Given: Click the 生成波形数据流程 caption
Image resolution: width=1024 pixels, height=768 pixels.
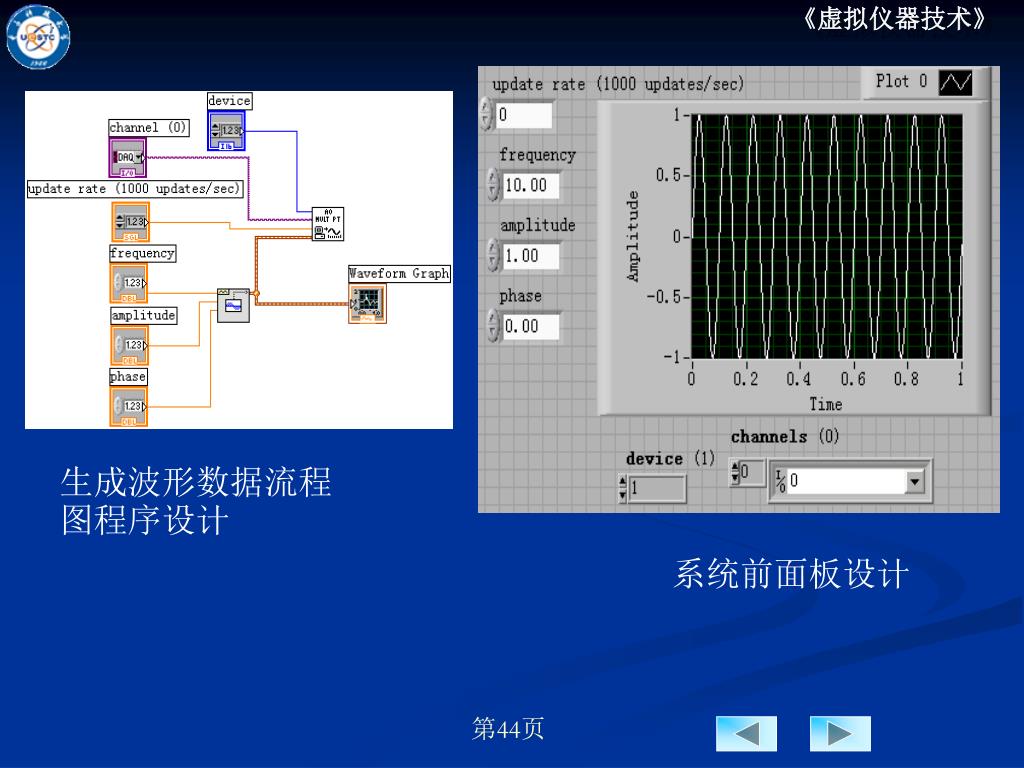Looking at the screenshot, I should 196,482.
